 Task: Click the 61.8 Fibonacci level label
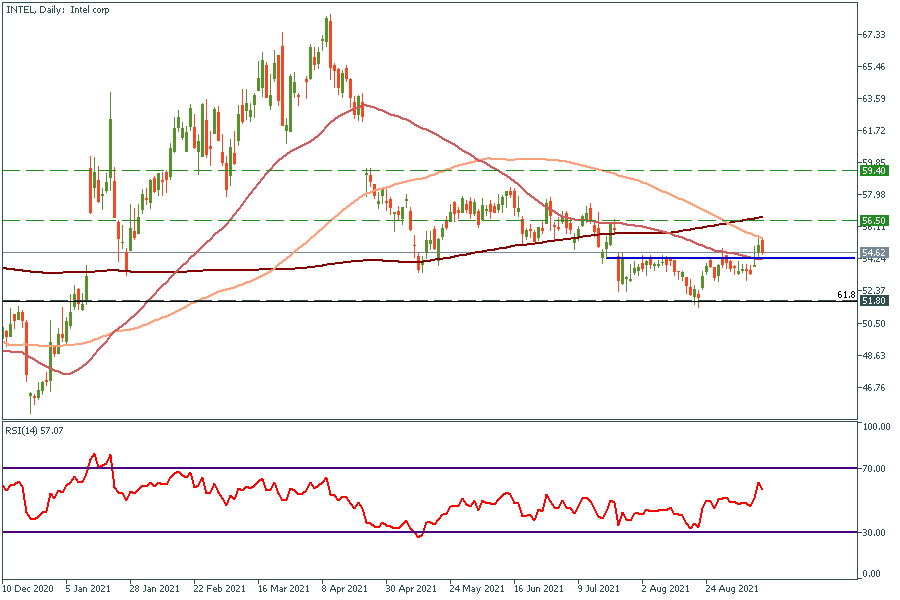coord(846,295)
